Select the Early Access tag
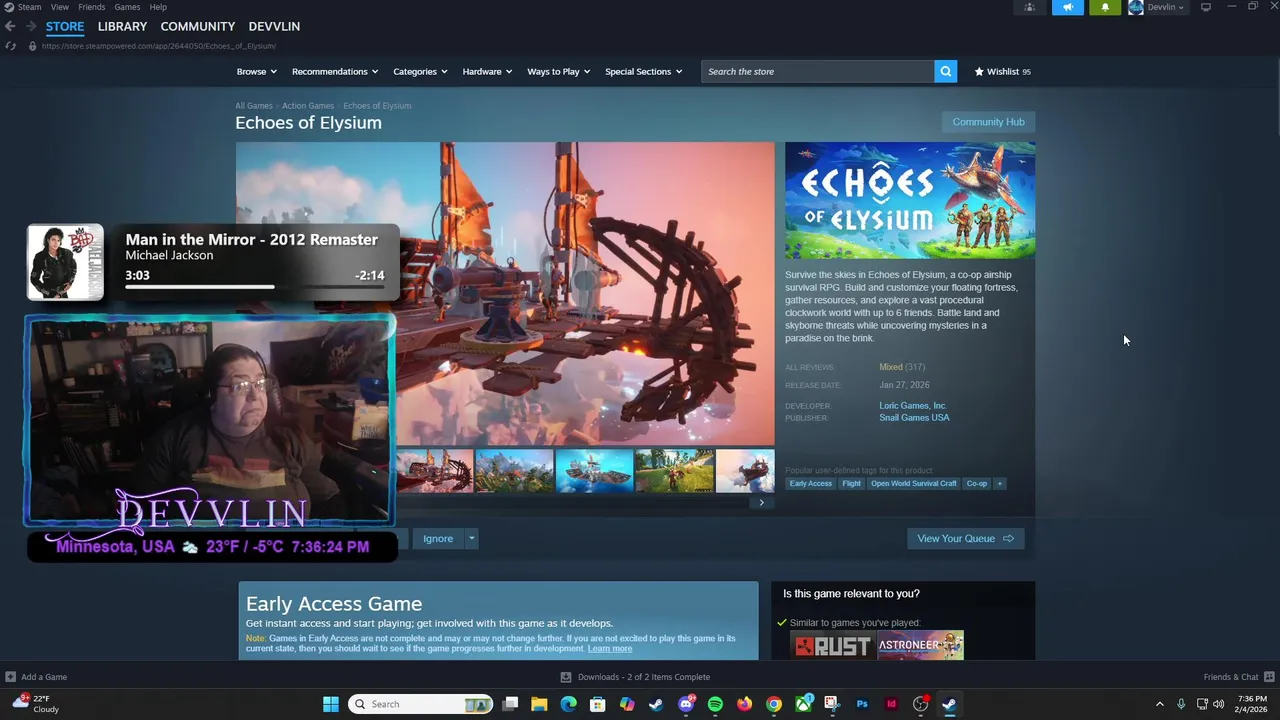Screen dimensions: 1280x720 coord(810,484)
